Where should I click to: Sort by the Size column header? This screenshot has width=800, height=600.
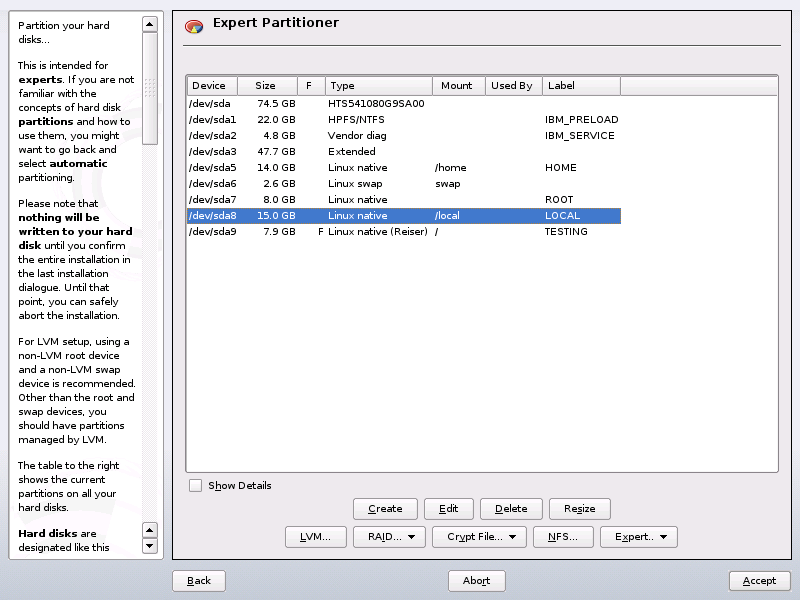click(267, 86)
